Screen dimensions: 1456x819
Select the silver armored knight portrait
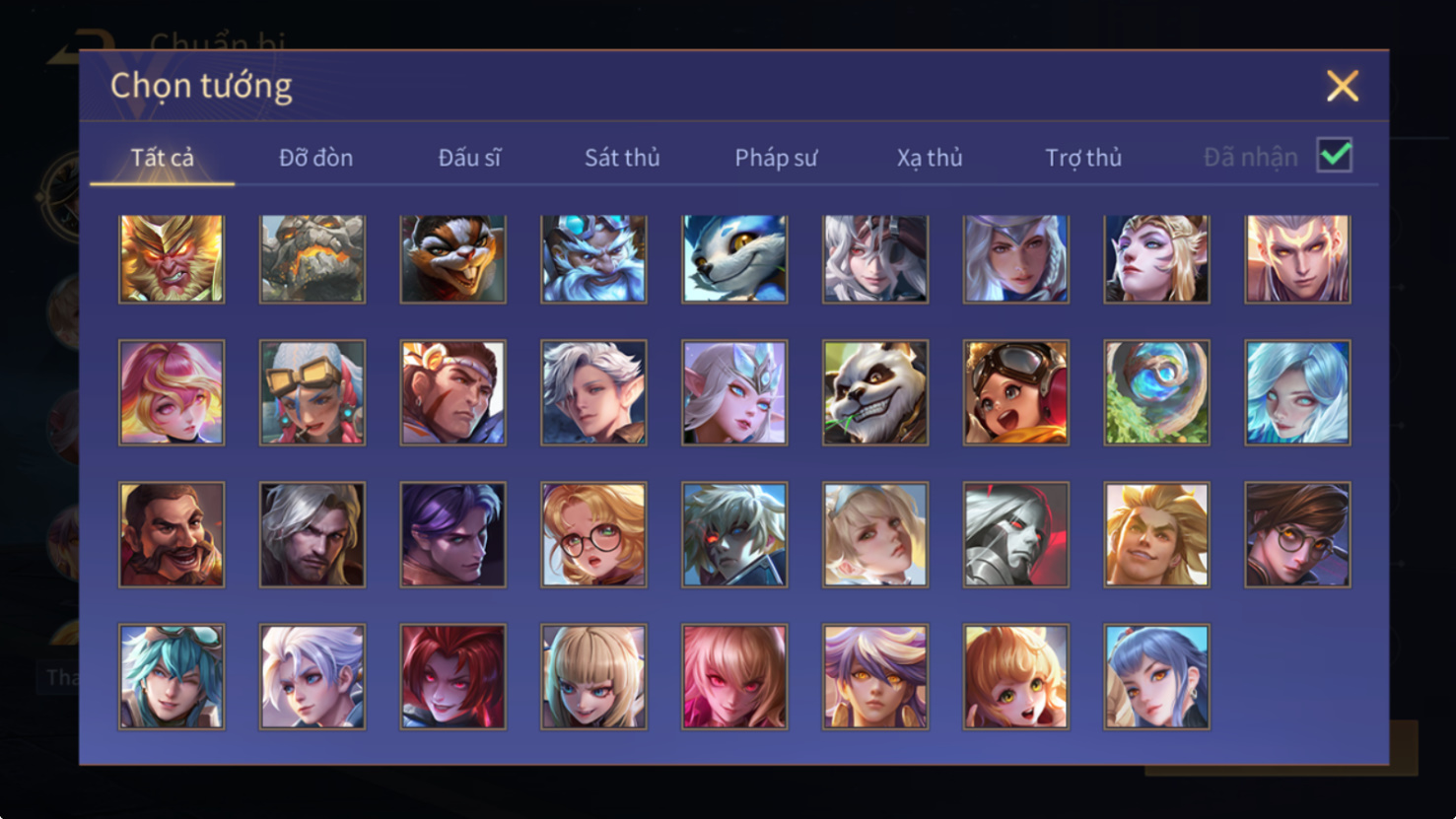click(1016, 534)
